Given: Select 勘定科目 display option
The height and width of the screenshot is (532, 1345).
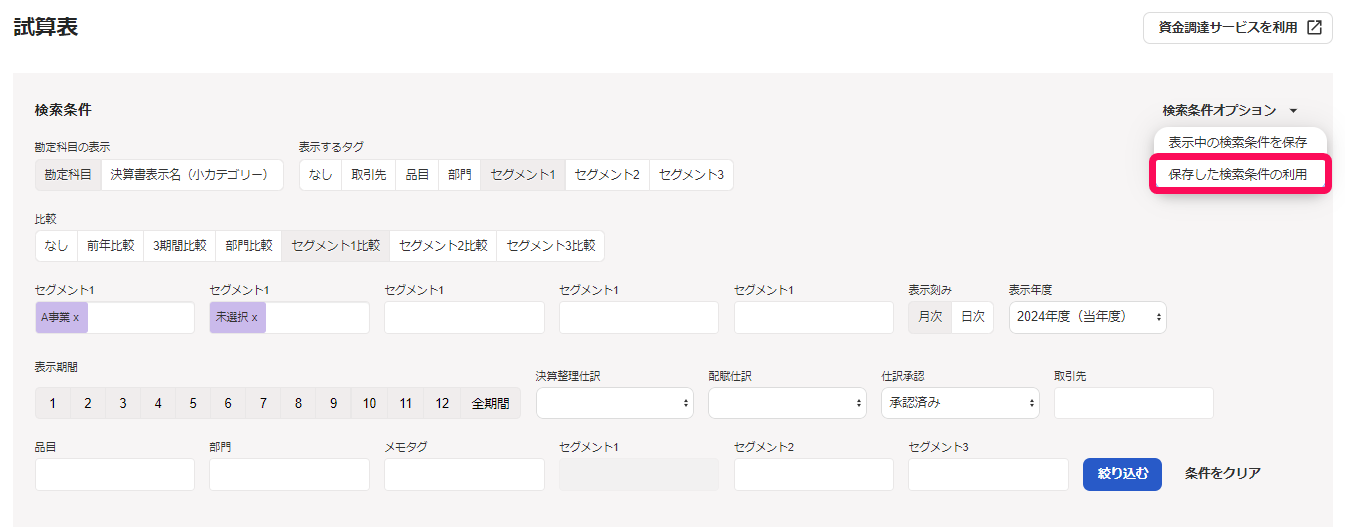Looking at the screenshot, I should 68,175.
